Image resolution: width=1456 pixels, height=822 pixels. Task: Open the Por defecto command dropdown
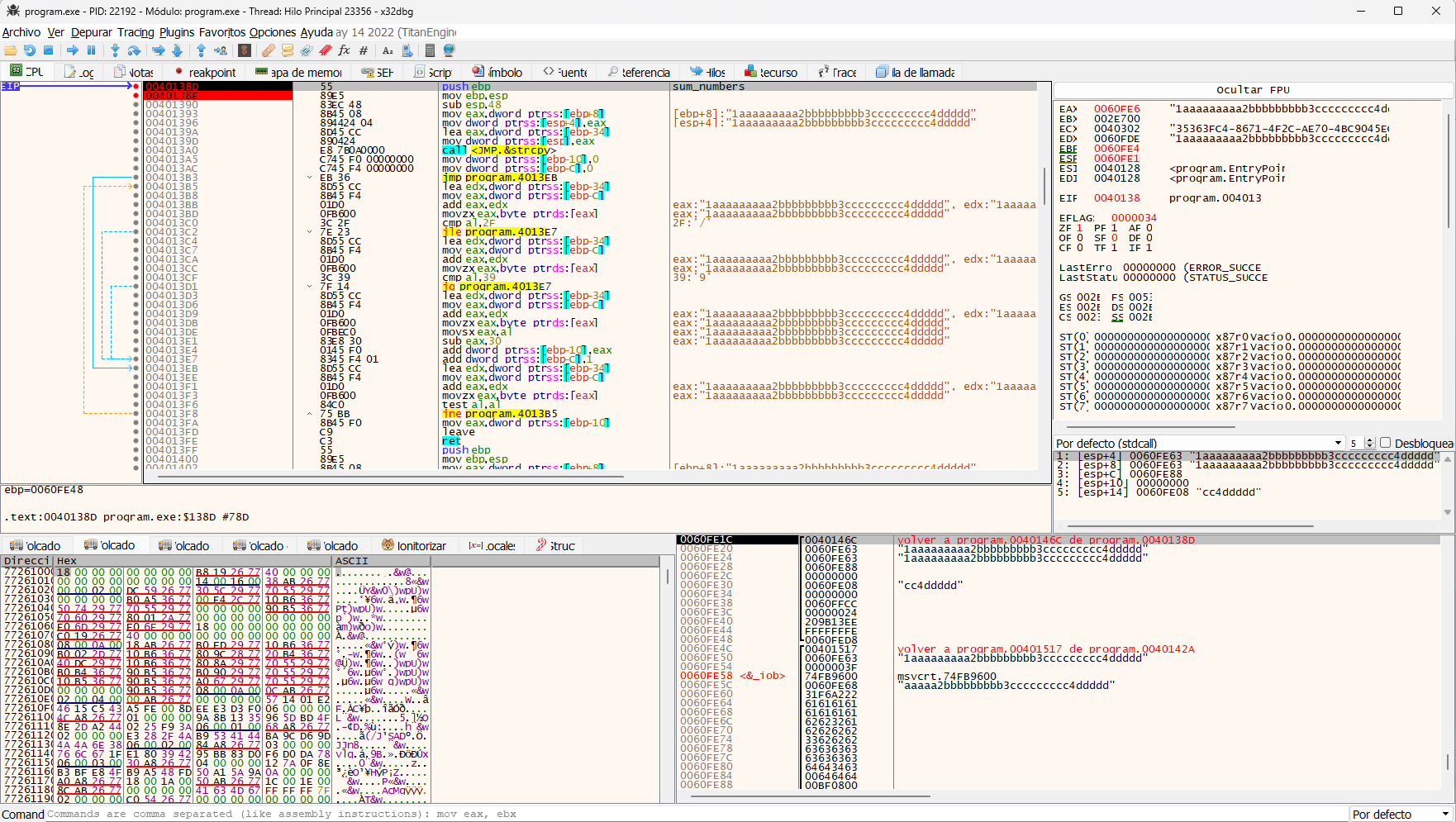[x=1401, y=814]
